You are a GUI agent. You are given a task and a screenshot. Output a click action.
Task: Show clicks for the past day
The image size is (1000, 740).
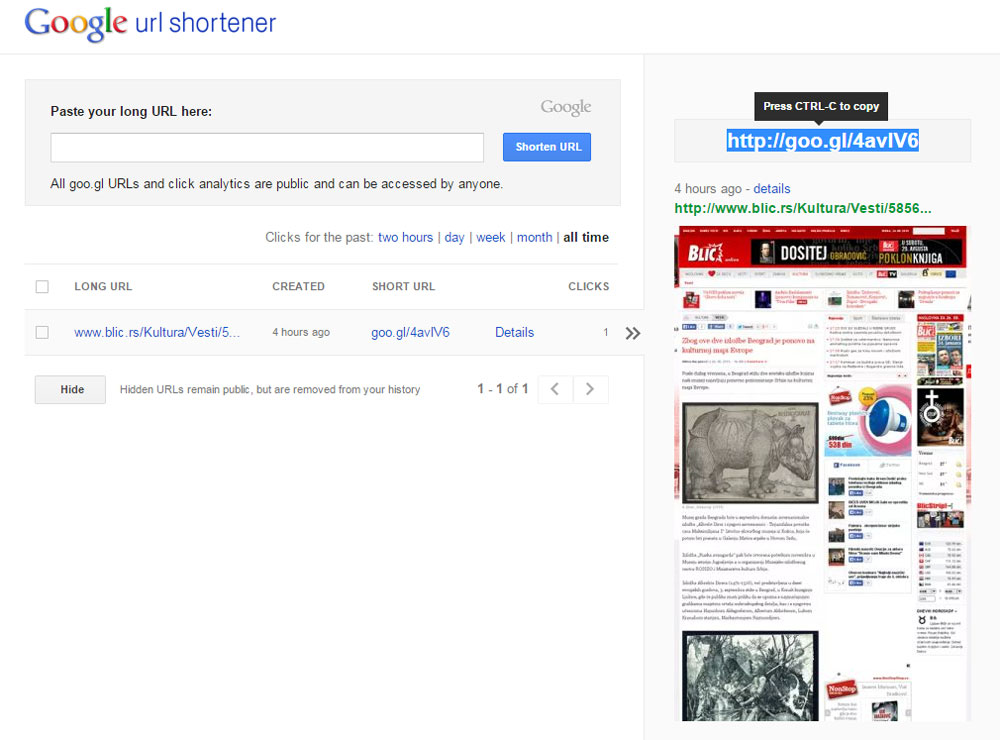(x=454, y=237)
